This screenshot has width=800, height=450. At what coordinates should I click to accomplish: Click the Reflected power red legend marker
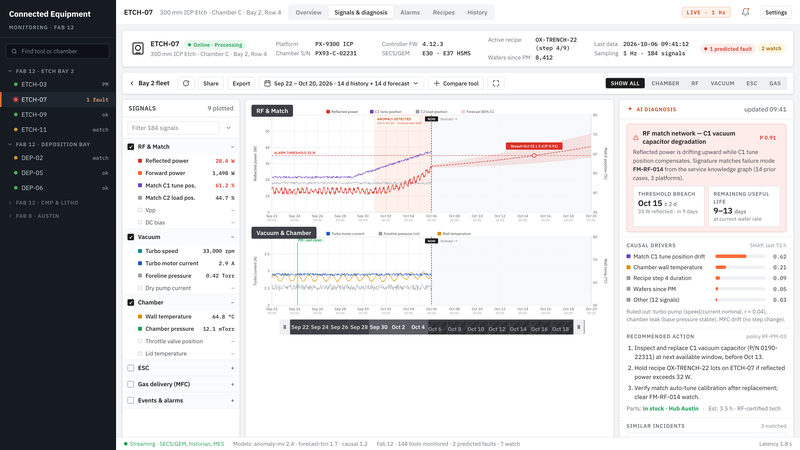tap(328, 111)
